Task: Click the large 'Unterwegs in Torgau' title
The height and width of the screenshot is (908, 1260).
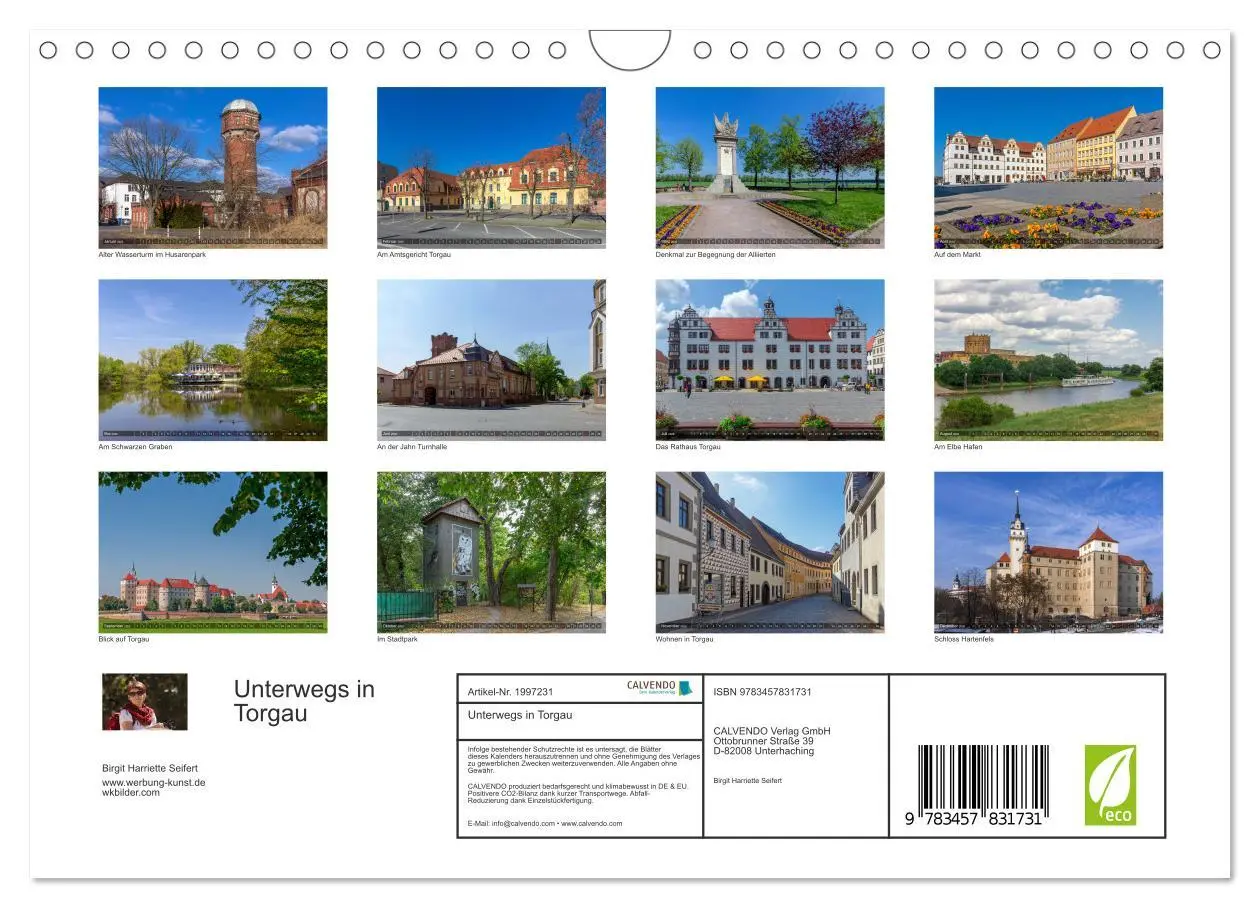Action: 304,701
